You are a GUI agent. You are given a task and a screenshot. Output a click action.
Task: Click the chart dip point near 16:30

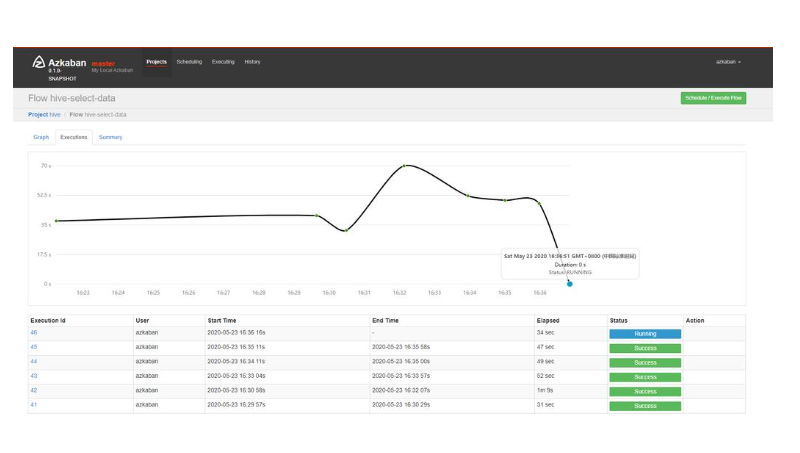(346, 231)
